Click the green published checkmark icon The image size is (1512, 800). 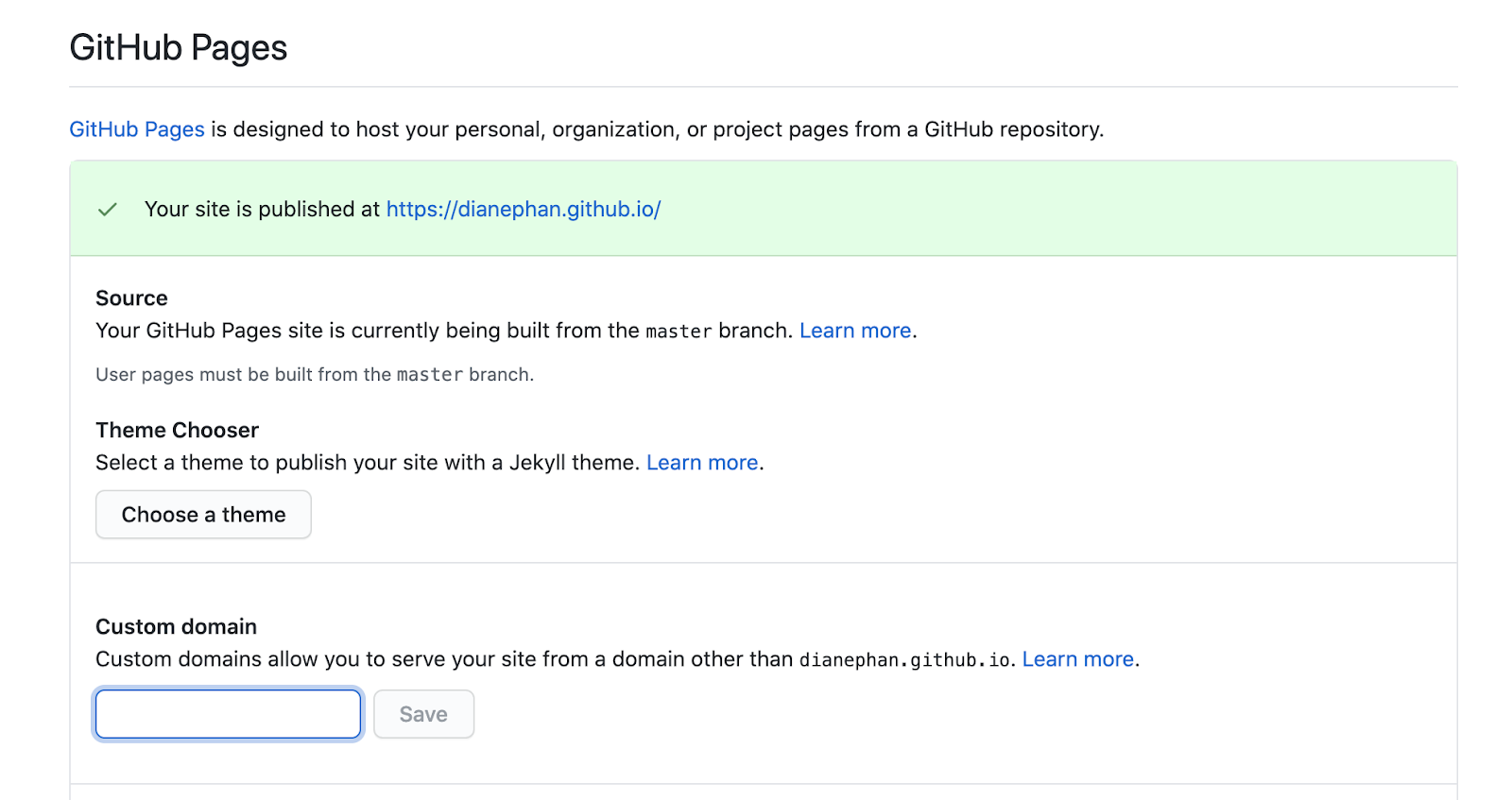[x=108, y=210]
